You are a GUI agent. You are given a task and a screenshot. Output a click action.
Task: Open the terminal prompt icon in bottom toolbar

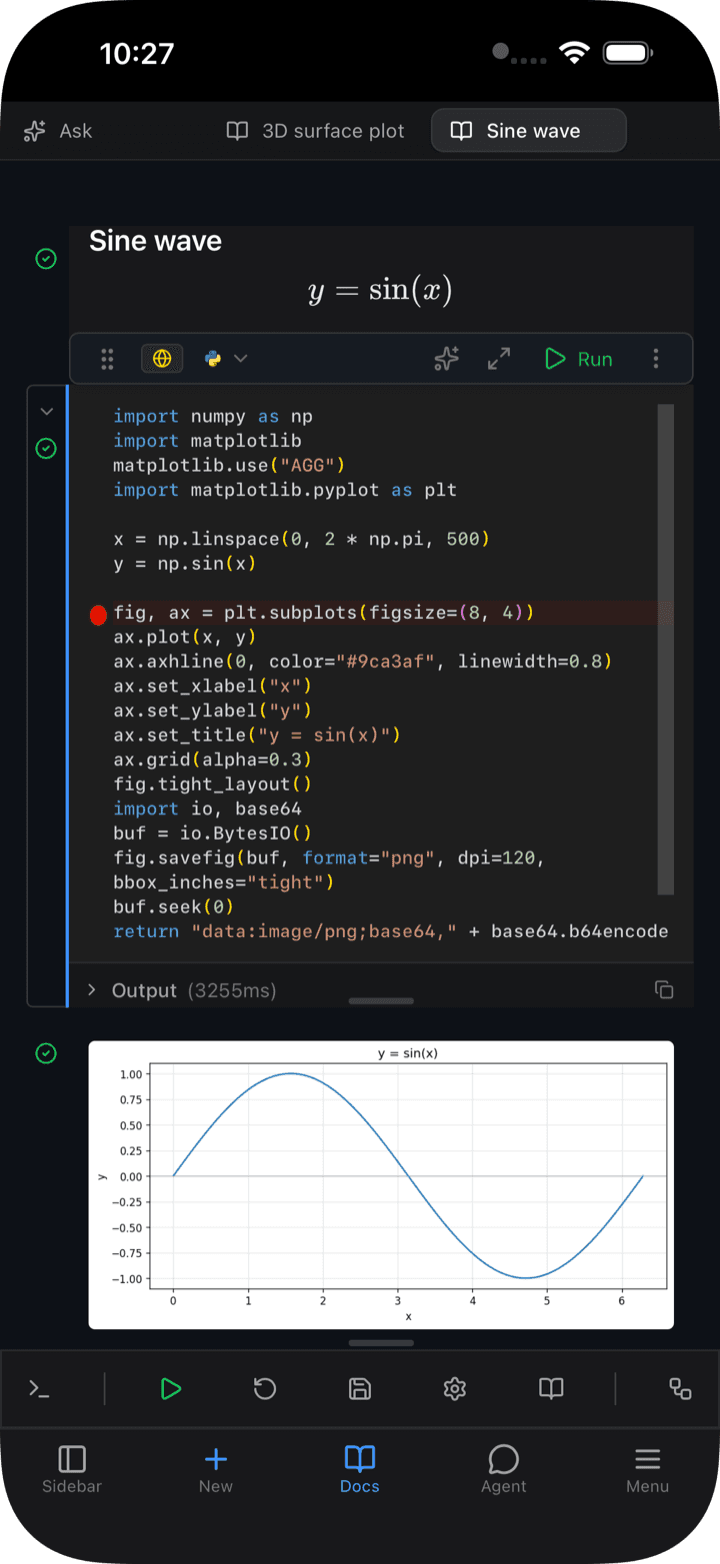(39, 1389)
